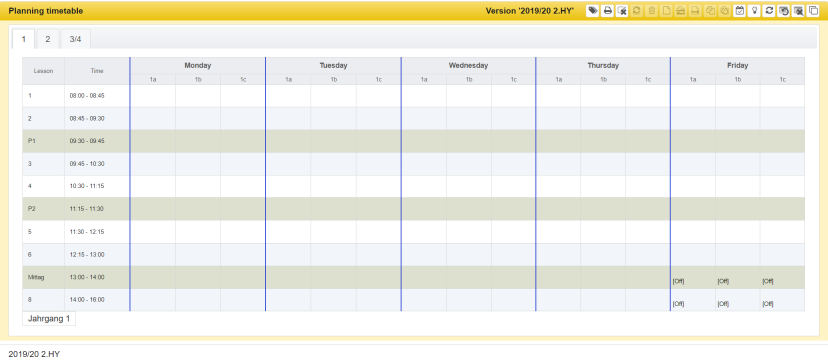Click the icon with x next to printer
Viewport: 828px width, 363px height.
622,11
